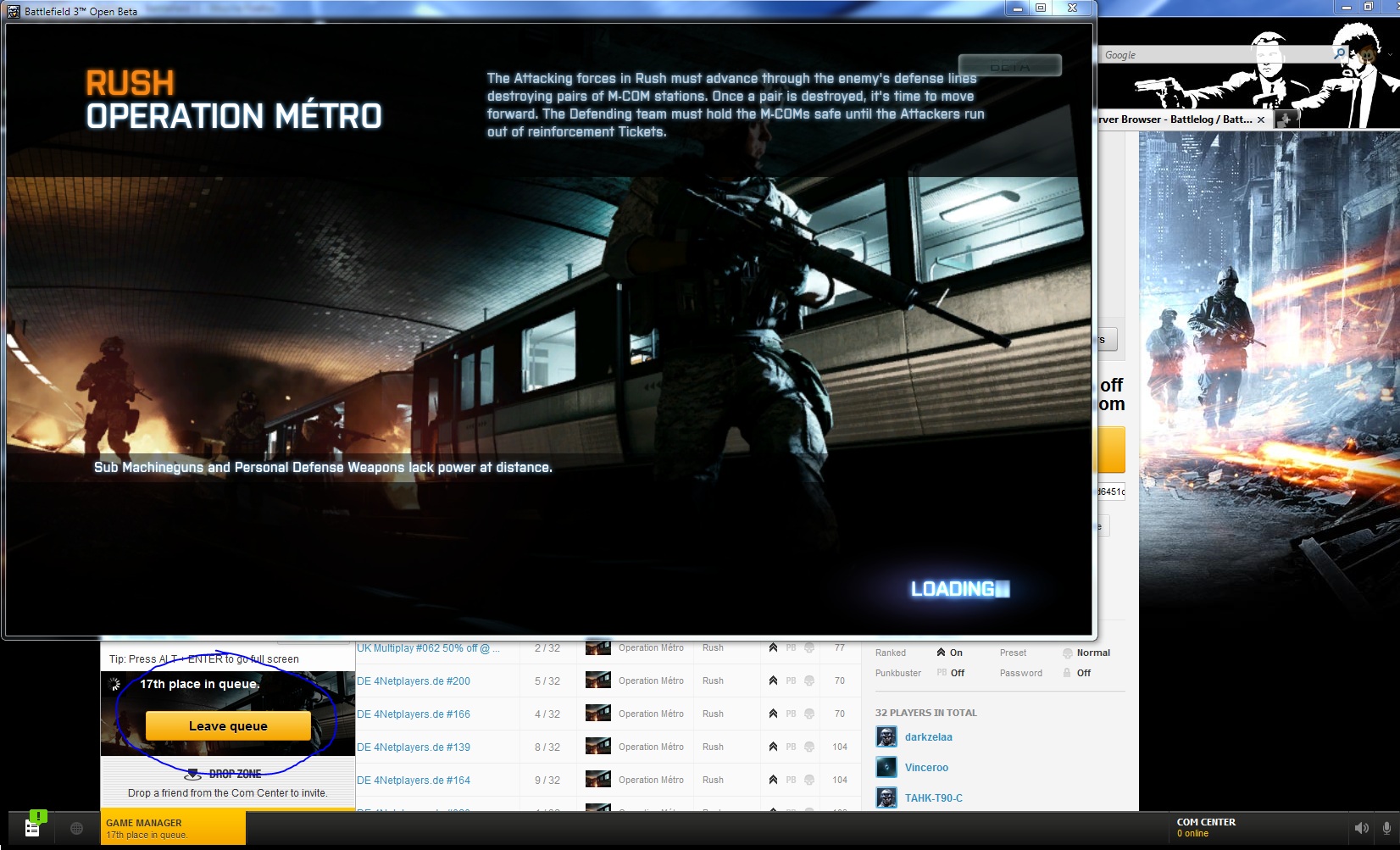Click Ranked On chevron icon in server info
This screenshot has width=1400, height=850.
click(x=941, y=653)
